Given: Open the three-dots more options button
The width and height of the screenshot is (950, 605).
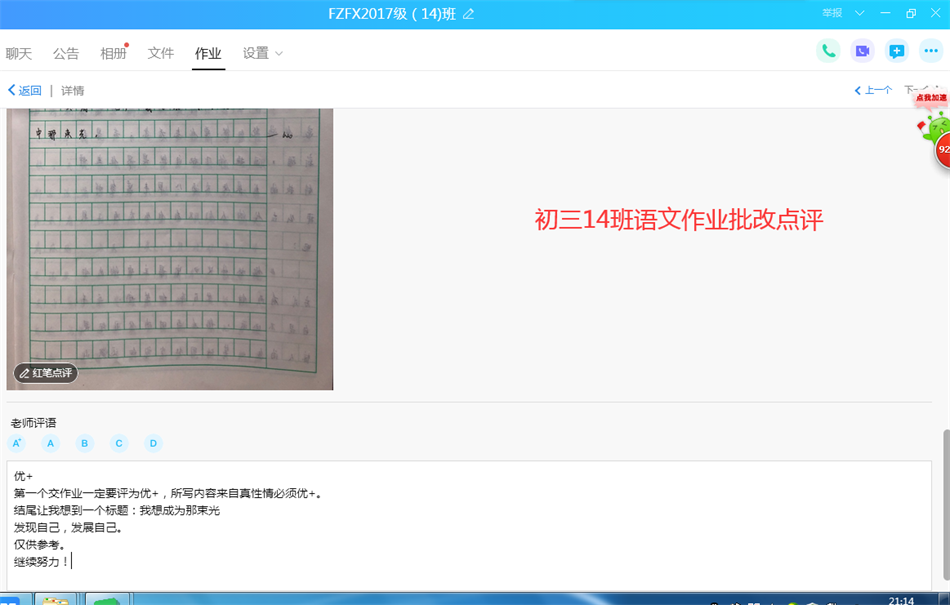Looking at the screenshot, I should [x=931, y=51].
